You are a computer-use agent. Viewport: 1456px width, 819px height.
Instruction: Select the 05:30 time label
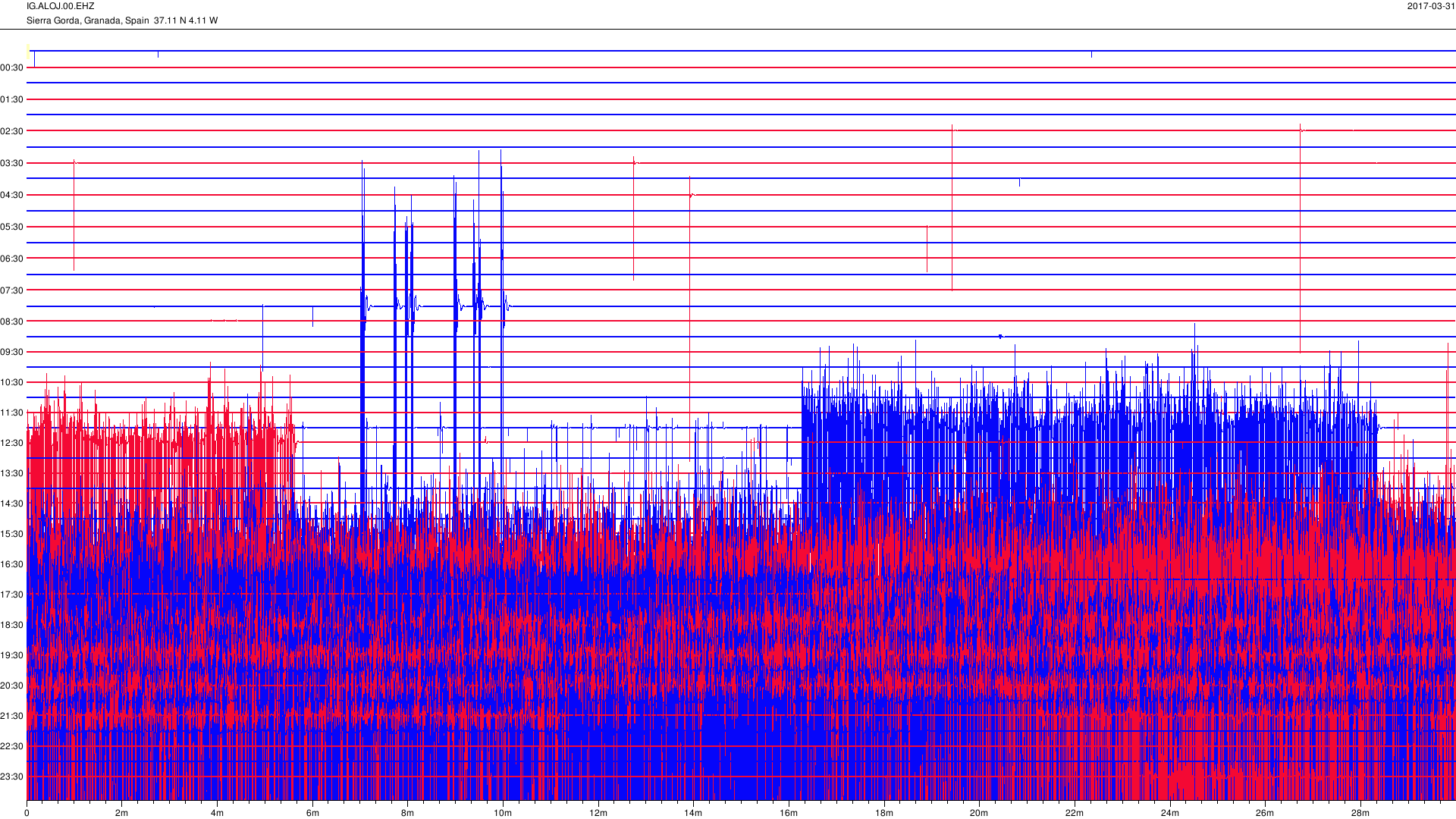12,227
